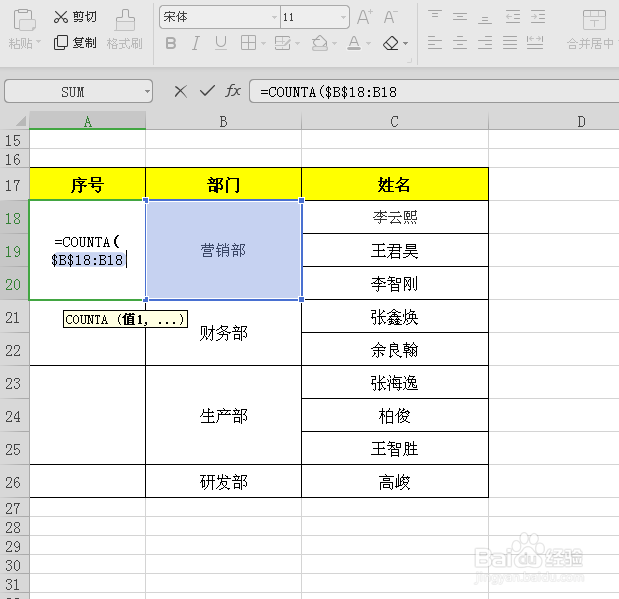Screen dimensions: 619x599
Task: Click the 部门 header cell
Action: coord(223,184)
